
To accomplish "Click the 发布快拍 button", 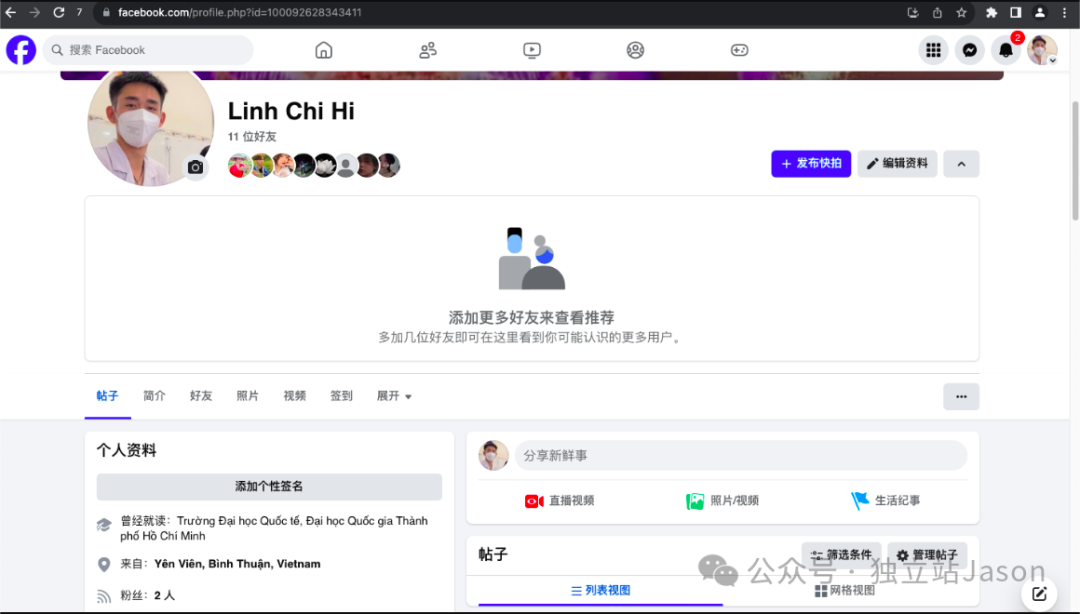I will pyautogui.click(x=811, y=163).
